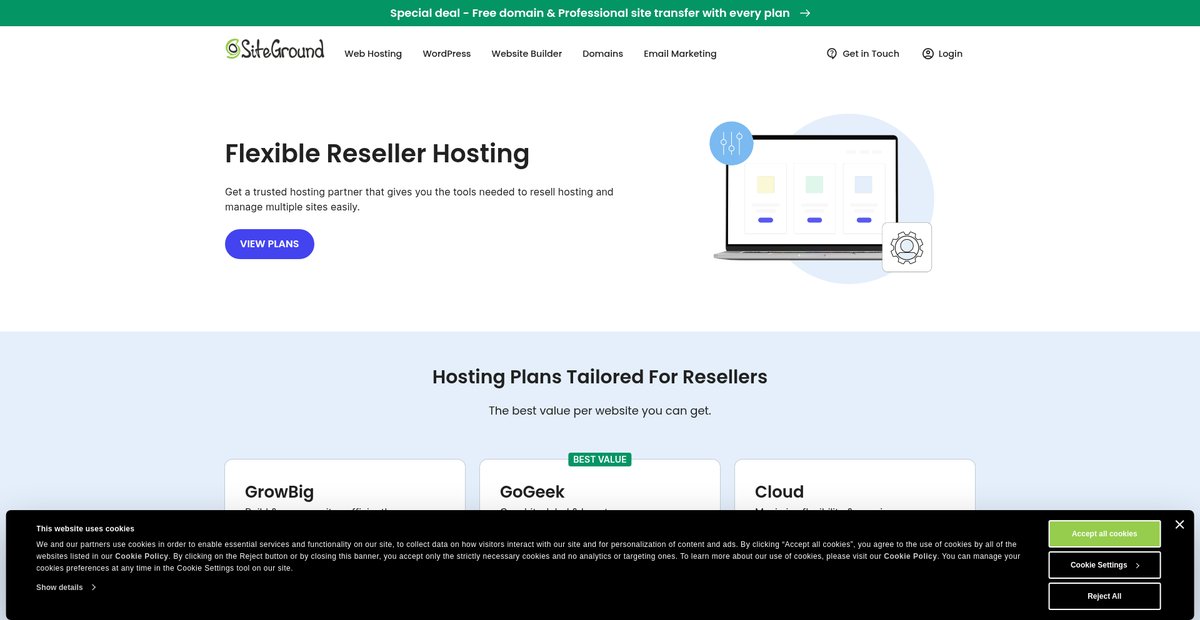Close the cookie banner
The height and width of the screenshot is (620, 1200).
[x=1180, y=524]
